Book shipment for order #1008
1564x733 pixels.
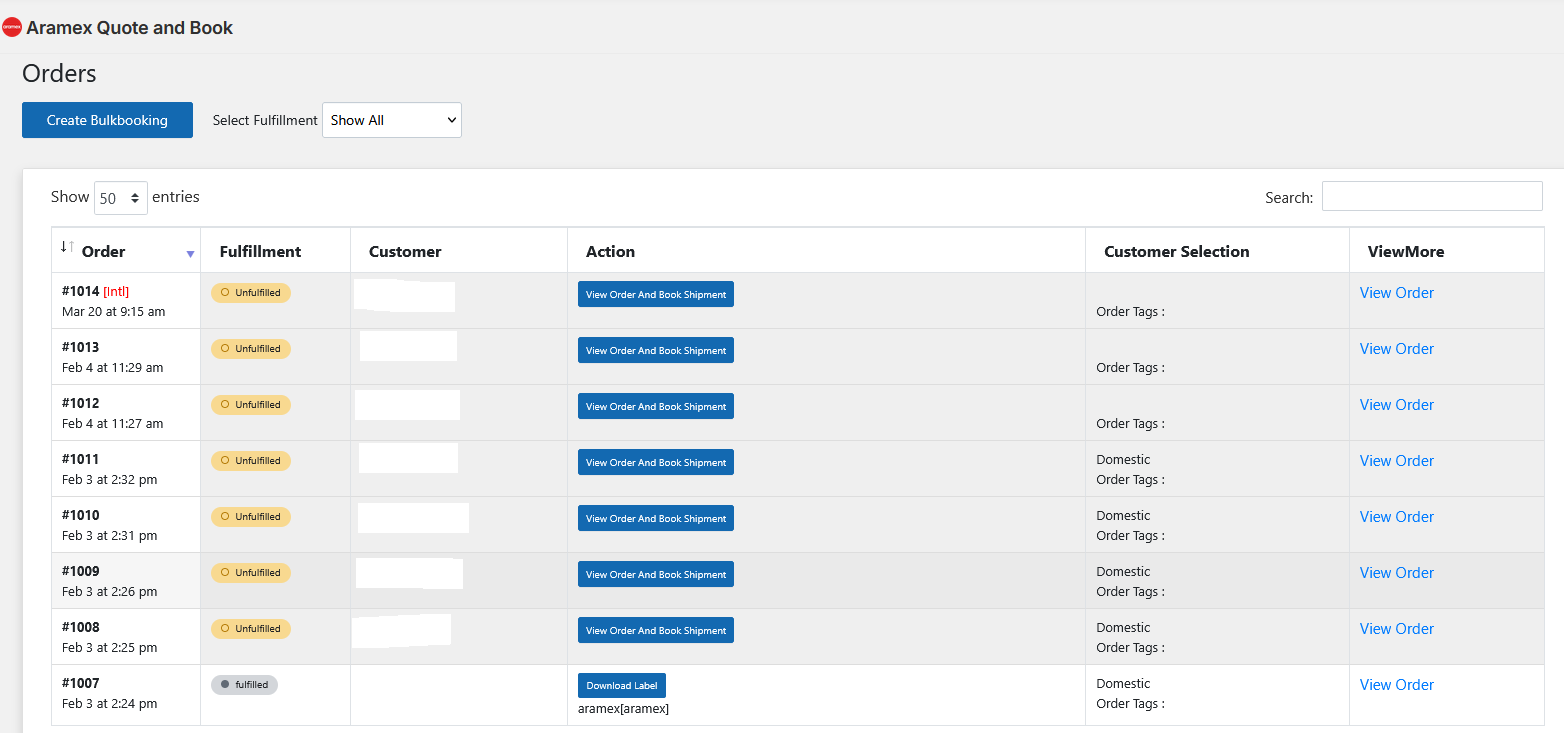[656, 630]
